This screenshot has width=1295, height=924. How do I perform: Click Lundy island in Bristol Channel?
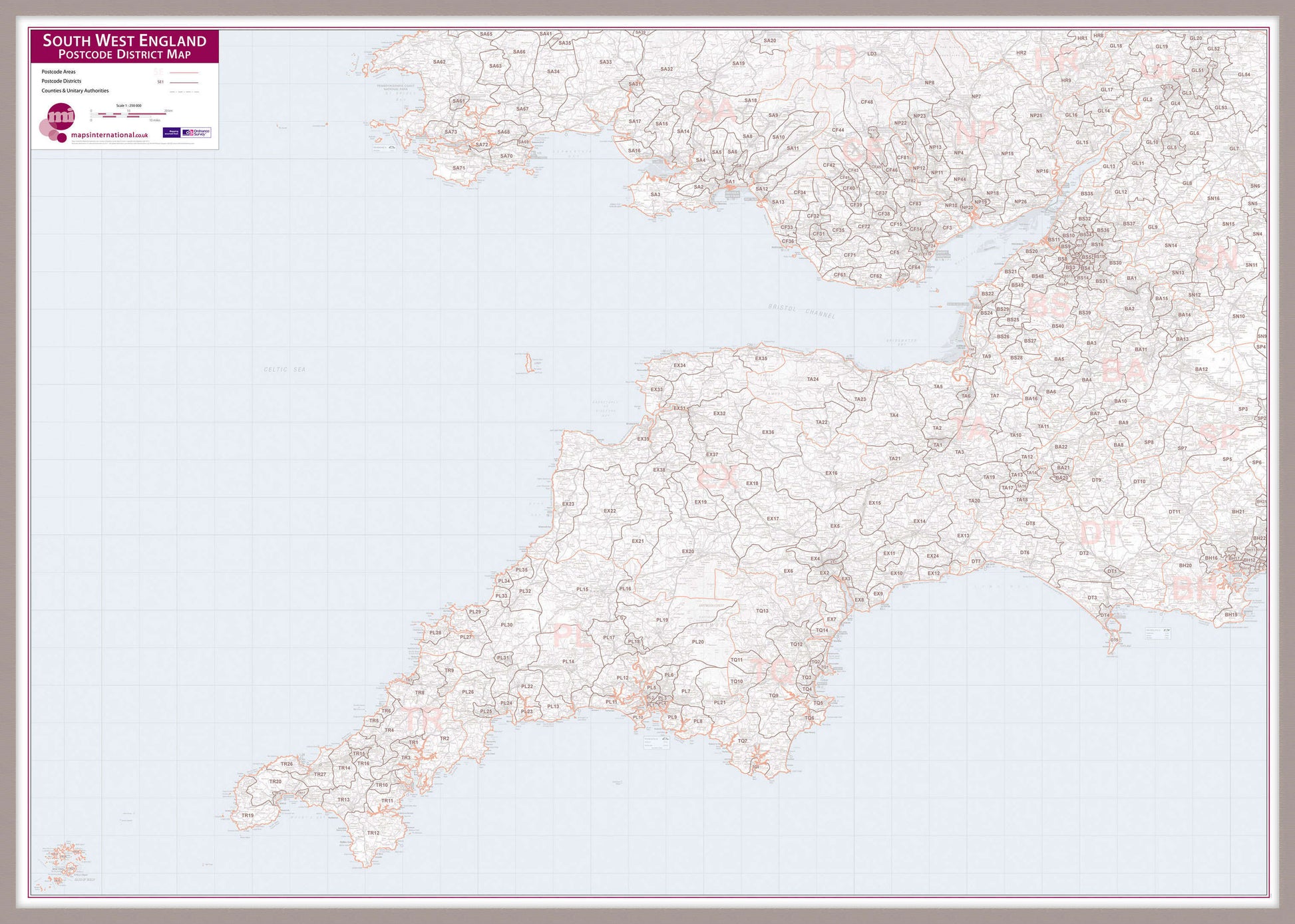tap(530, 363)
